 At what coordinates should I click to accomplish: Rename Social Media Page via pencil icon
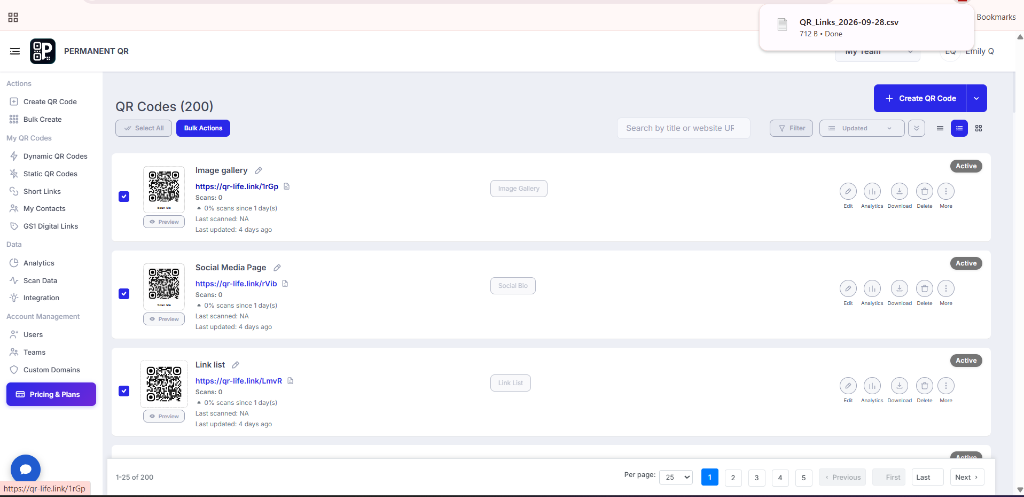coord(278,268)
